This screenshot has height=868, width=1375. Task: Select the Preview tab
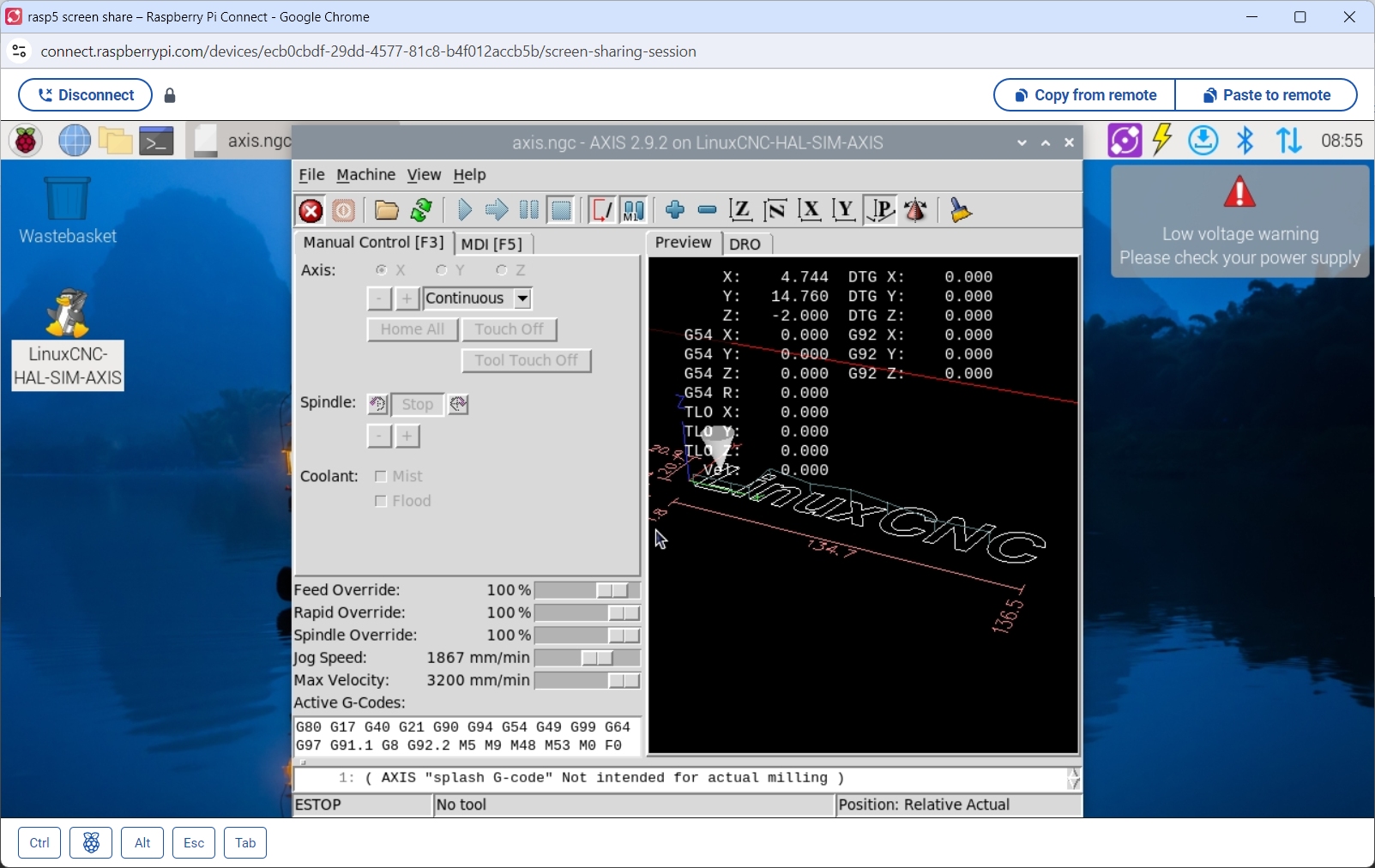tap(684, 243)
